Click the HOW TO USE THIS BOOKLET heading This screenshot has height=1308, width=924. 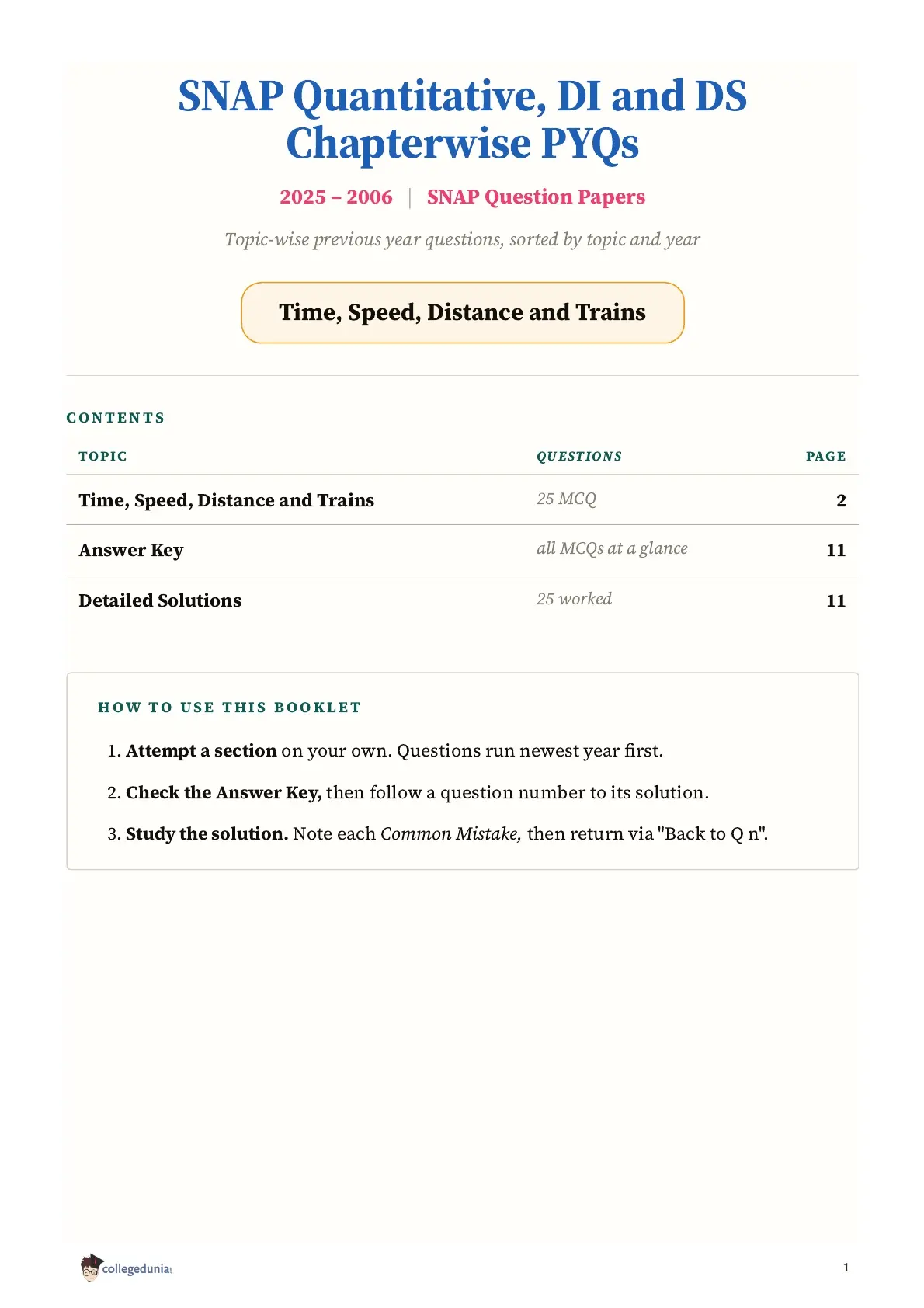[230, 708]
